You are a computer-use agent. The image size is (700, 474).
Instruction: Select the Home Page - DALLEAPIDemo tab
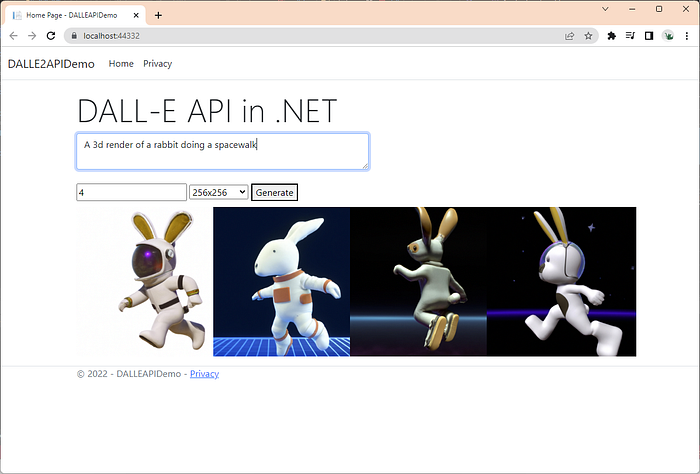[75, 15]
